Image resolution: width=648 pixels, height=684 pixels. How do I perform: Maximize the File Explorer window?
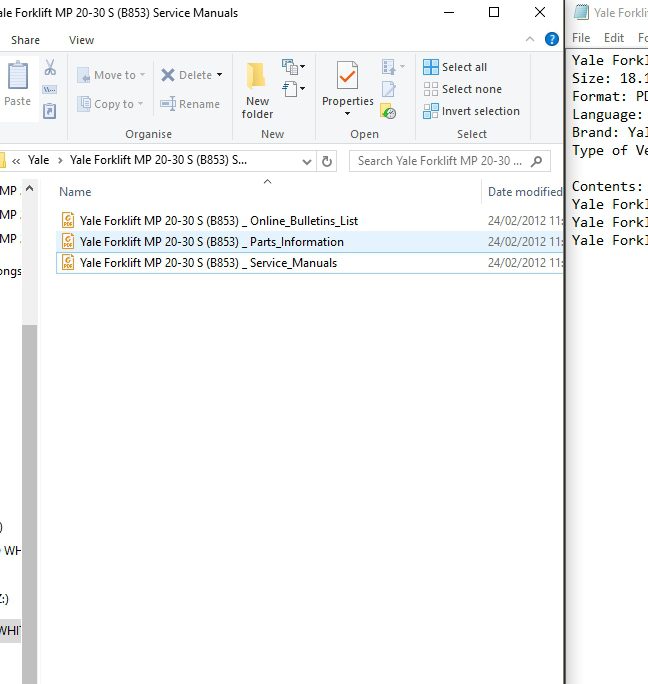point(494,12)
